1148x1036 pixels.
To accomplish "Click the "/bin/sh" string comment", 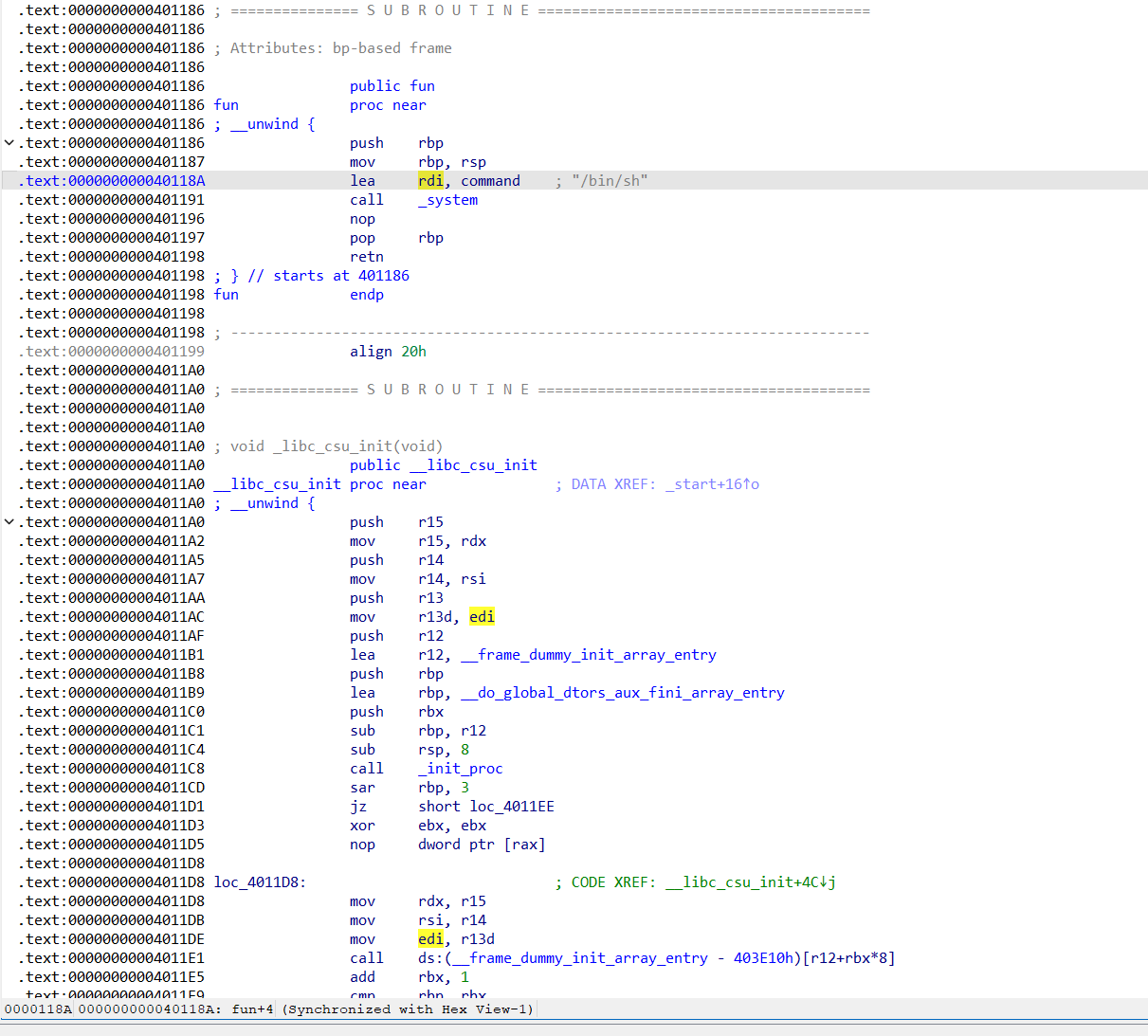I will coord(610,181).
